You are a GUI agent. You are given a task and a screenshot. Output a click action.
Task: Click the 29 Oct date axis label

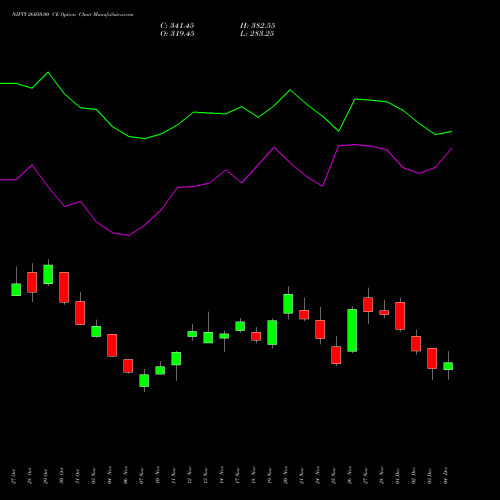click(46, 476)
